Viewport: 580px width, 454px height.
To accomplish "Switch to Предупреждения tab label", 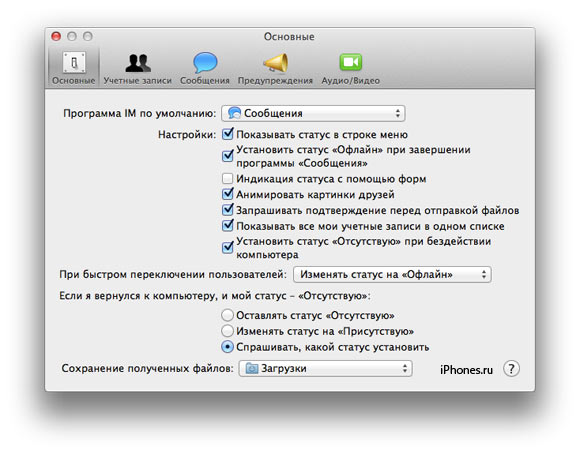I will tap(275, 81).
